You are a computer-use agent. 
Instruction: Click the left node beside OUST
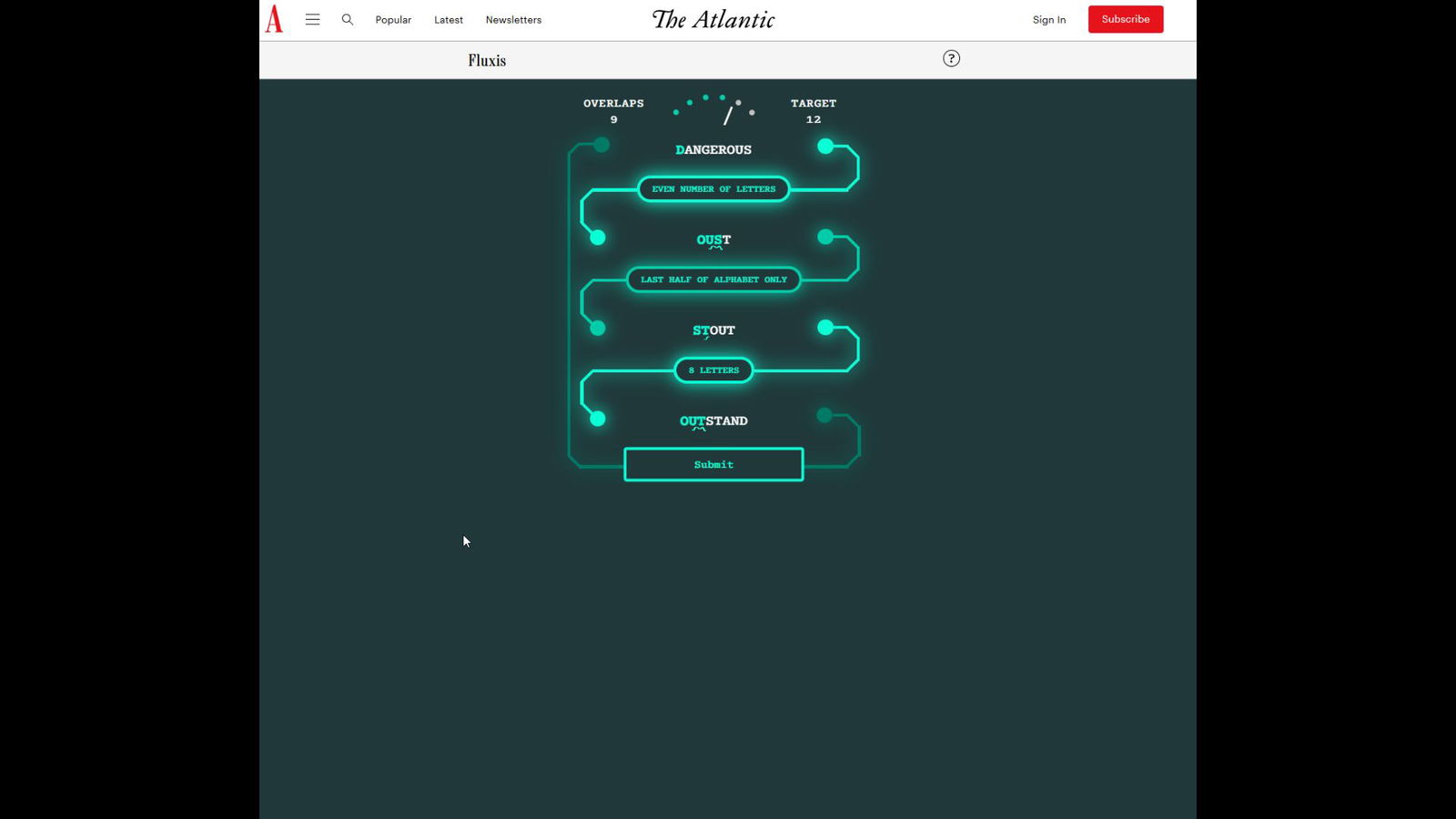pyautogui.click(x=598, y=238)
